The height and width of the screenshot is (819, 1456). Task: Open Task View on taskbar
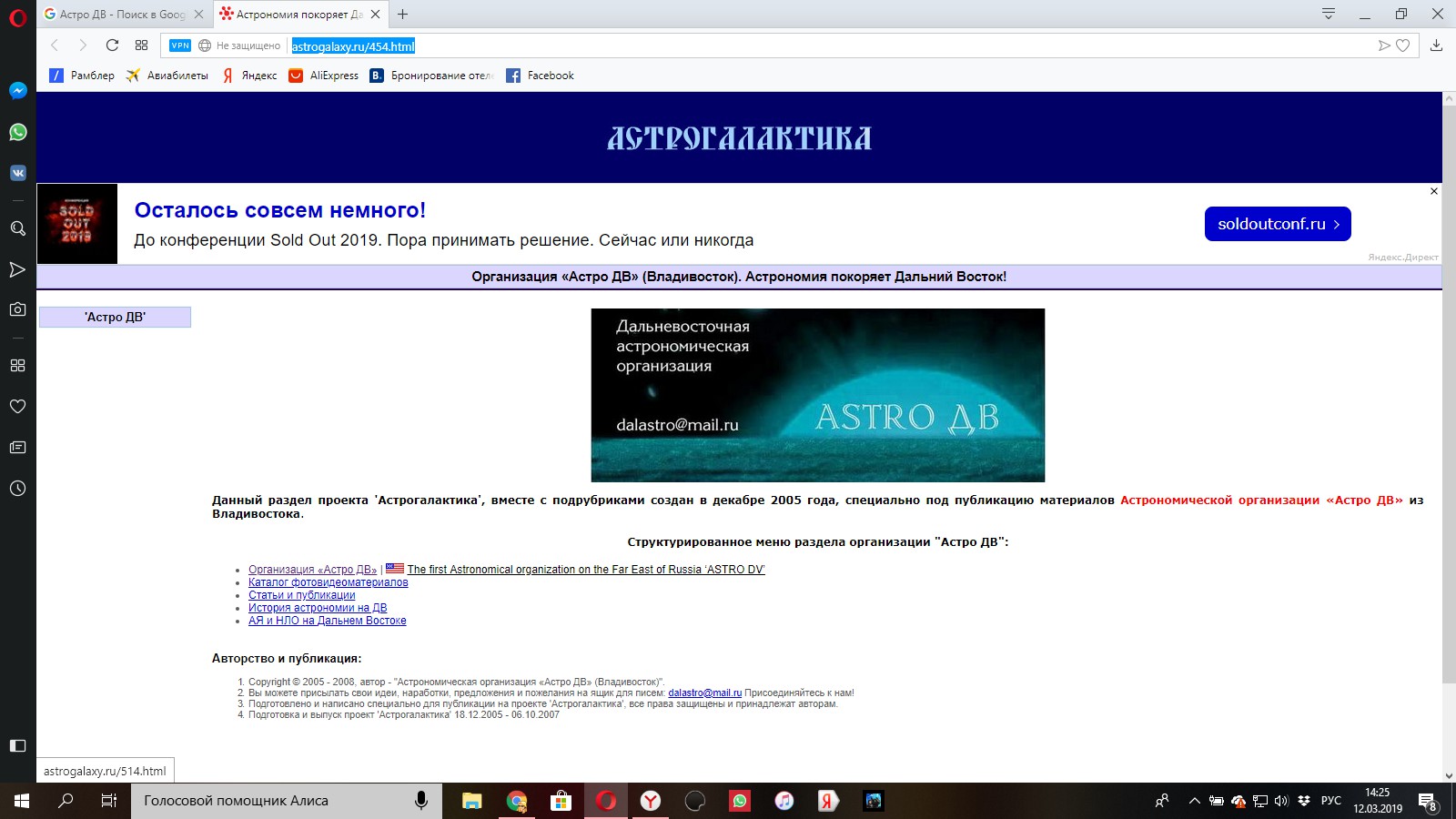(x=108, y=801)
